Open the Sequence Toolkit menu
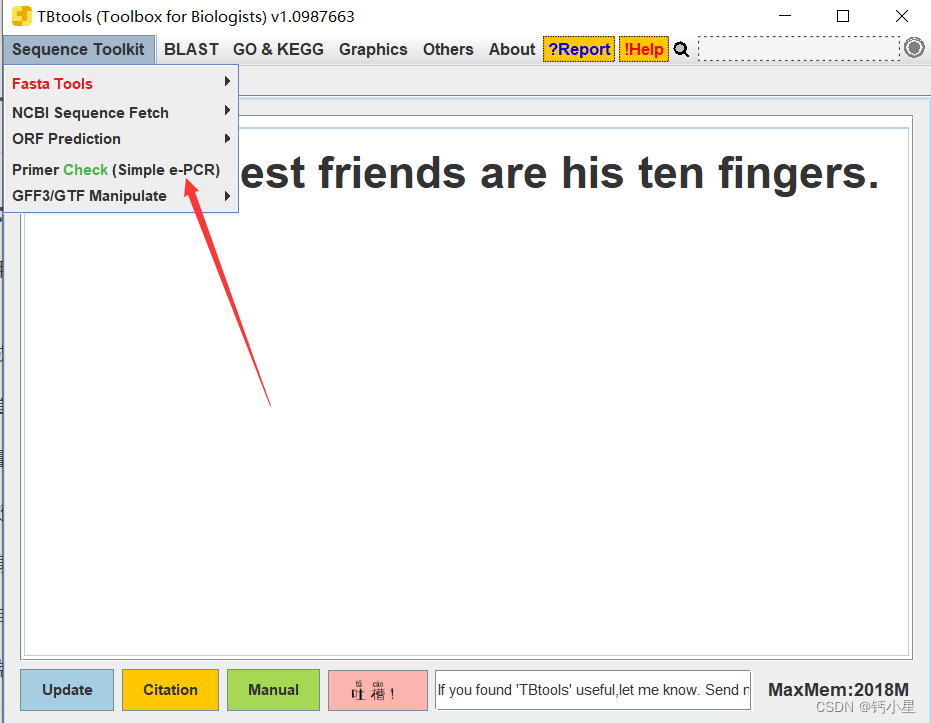The height and width of the screenshot is (723, 931). pyautogui.click(x=78, y=49)
